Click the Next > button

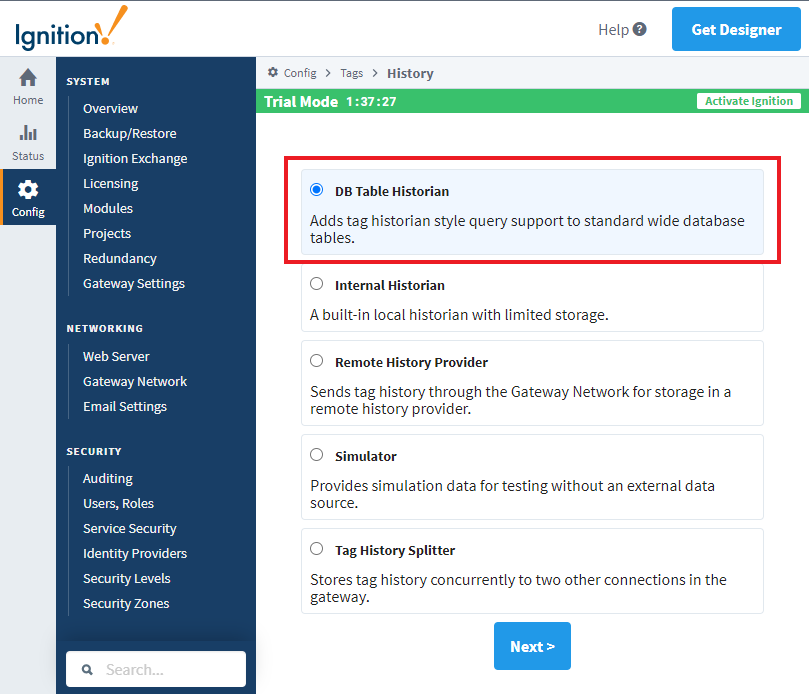[532, 646]
